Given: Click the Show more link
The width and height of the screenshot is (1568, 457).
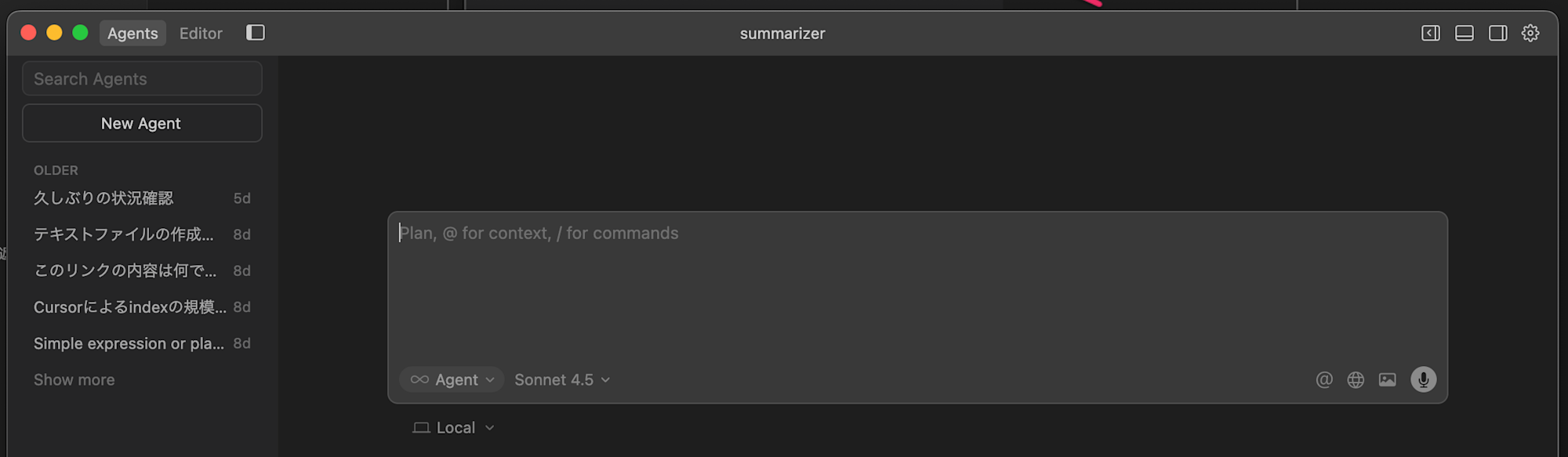Looking at the screenshot, I should point(74,380).
